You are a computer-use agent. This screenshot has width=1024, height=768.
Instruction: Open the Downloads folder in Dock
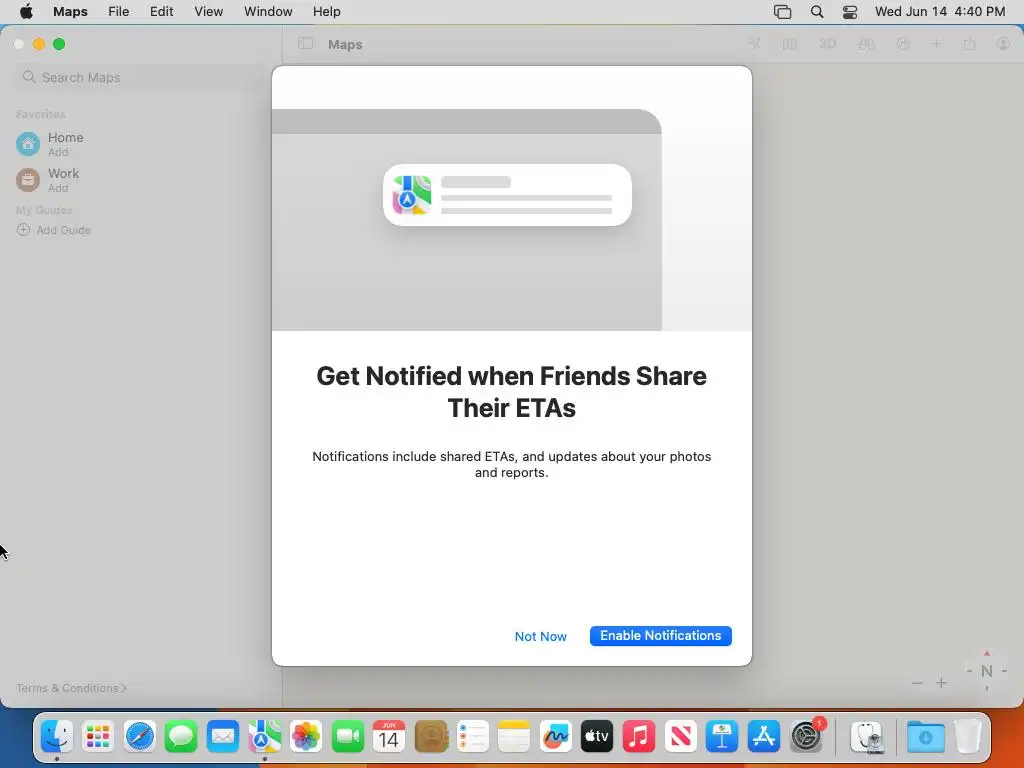[925, 737]
